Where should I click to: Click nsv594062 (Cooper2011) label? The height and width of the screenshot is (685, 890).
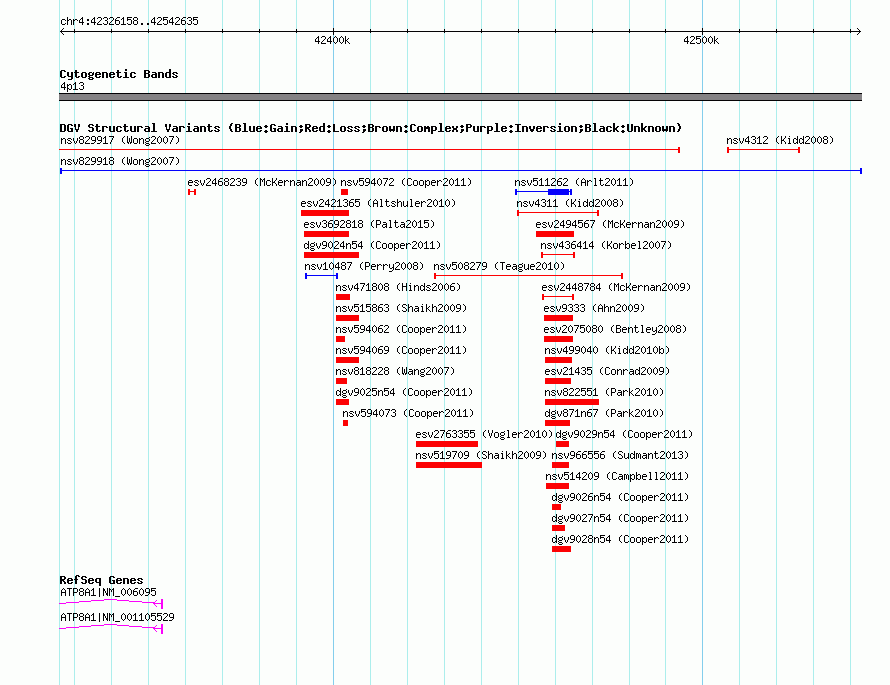[401, 329]
